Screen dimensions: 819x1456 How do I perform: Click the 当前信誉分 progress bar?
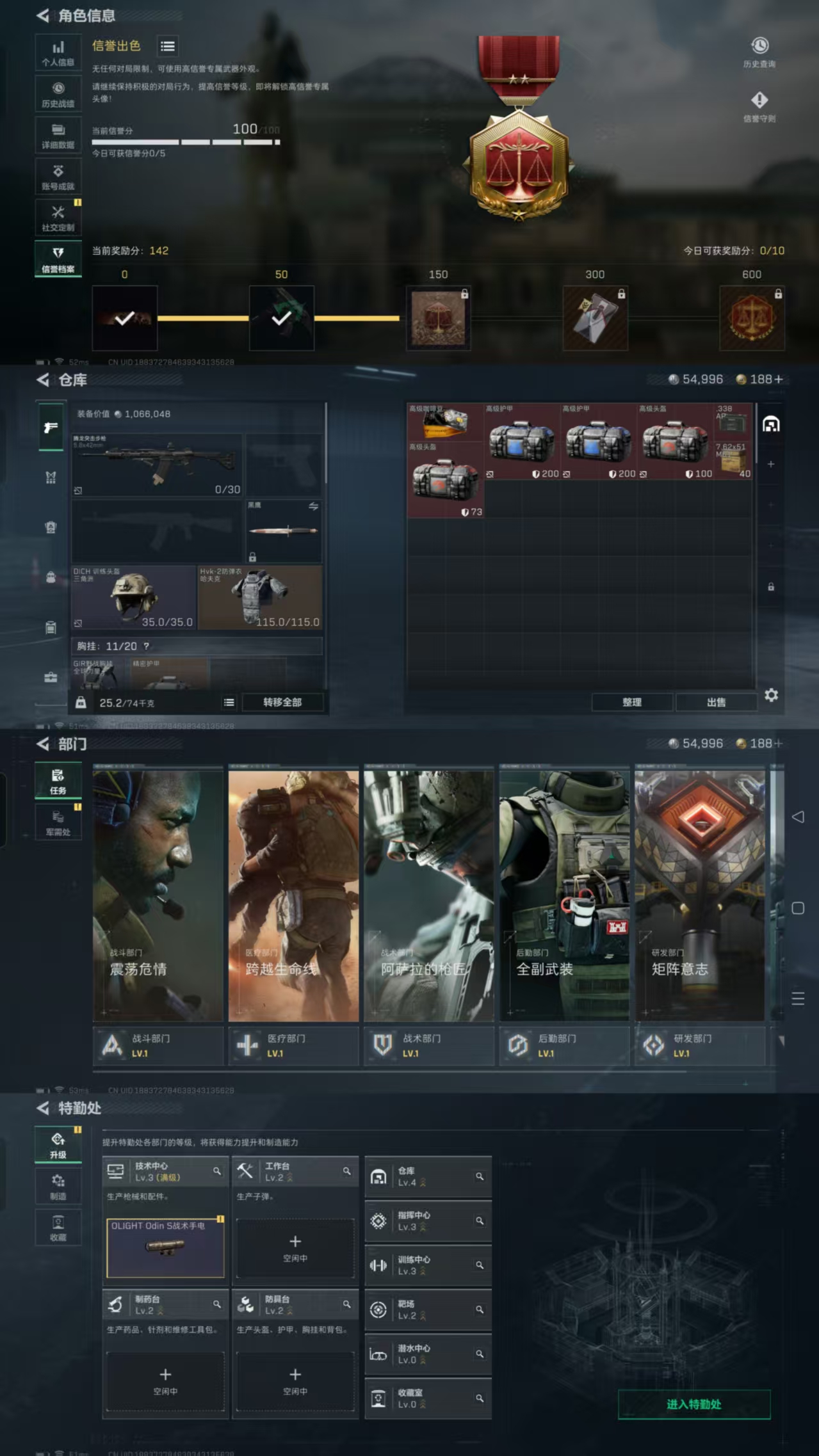[x=186, y=142]
